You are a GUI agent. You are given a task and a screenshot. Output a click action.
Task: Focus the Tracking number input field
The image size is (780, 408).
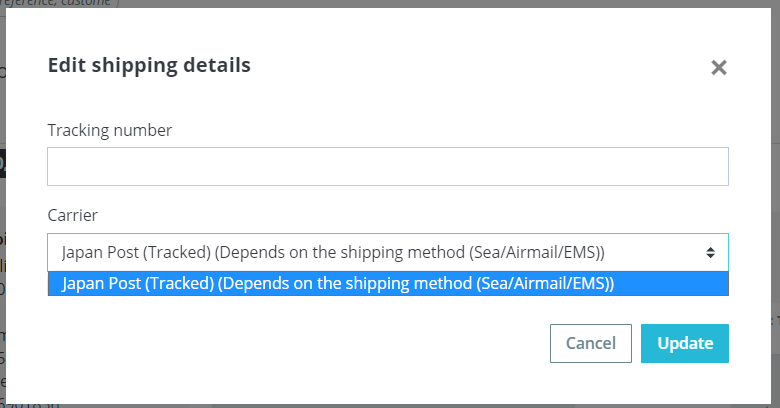[388, 166]
